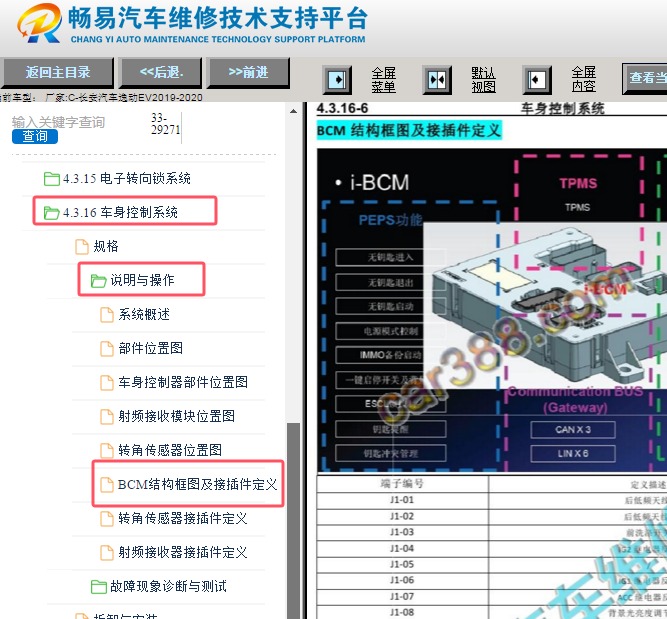Viewport: 667px width, 619px height.
Task: Click the page icon beside 系统概述
Action: click(x=107, y=314)
